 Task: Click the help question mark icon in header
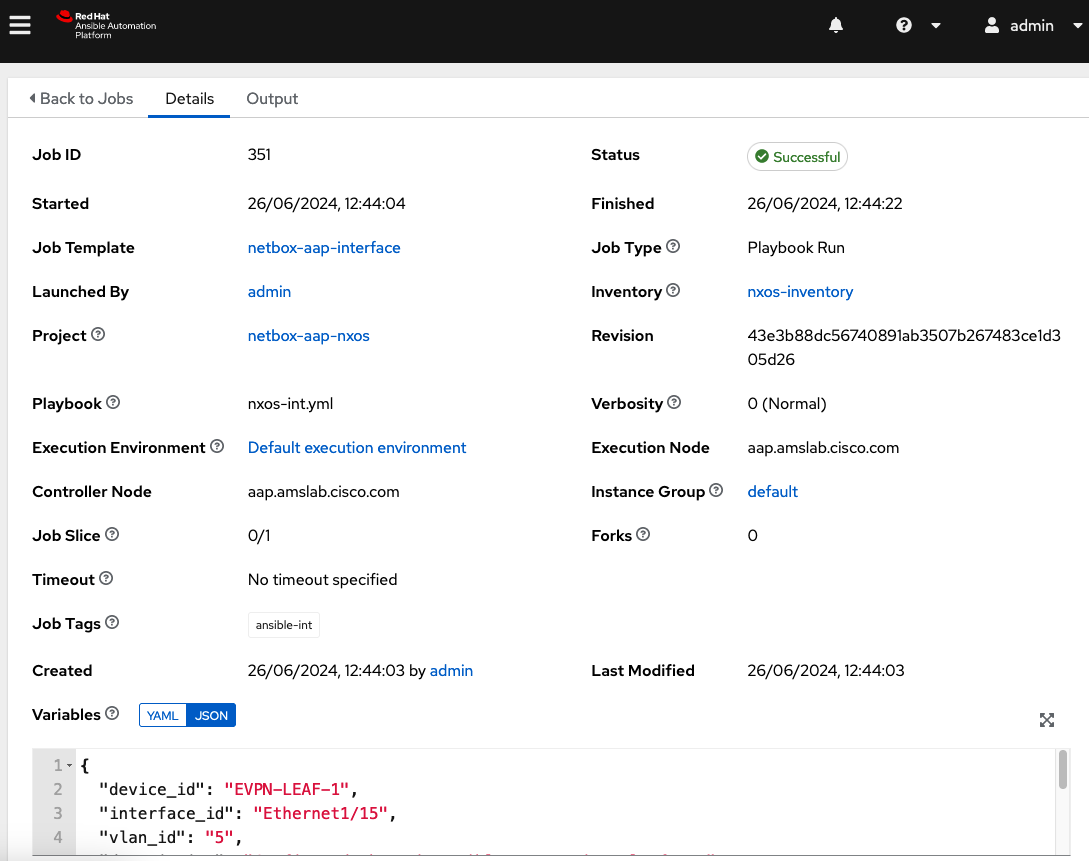pos(904,26)
